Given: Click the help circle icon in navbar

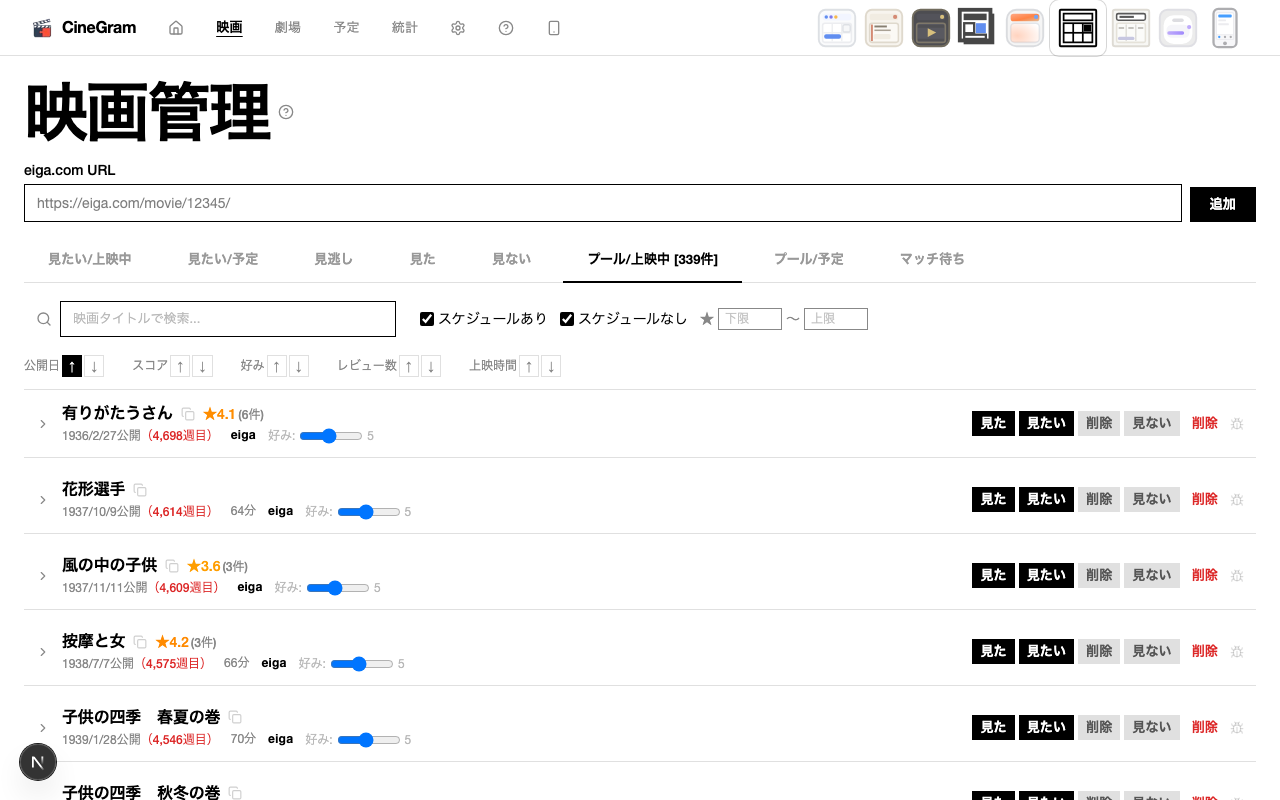Looking at the screenshot, I should [506, 28].
